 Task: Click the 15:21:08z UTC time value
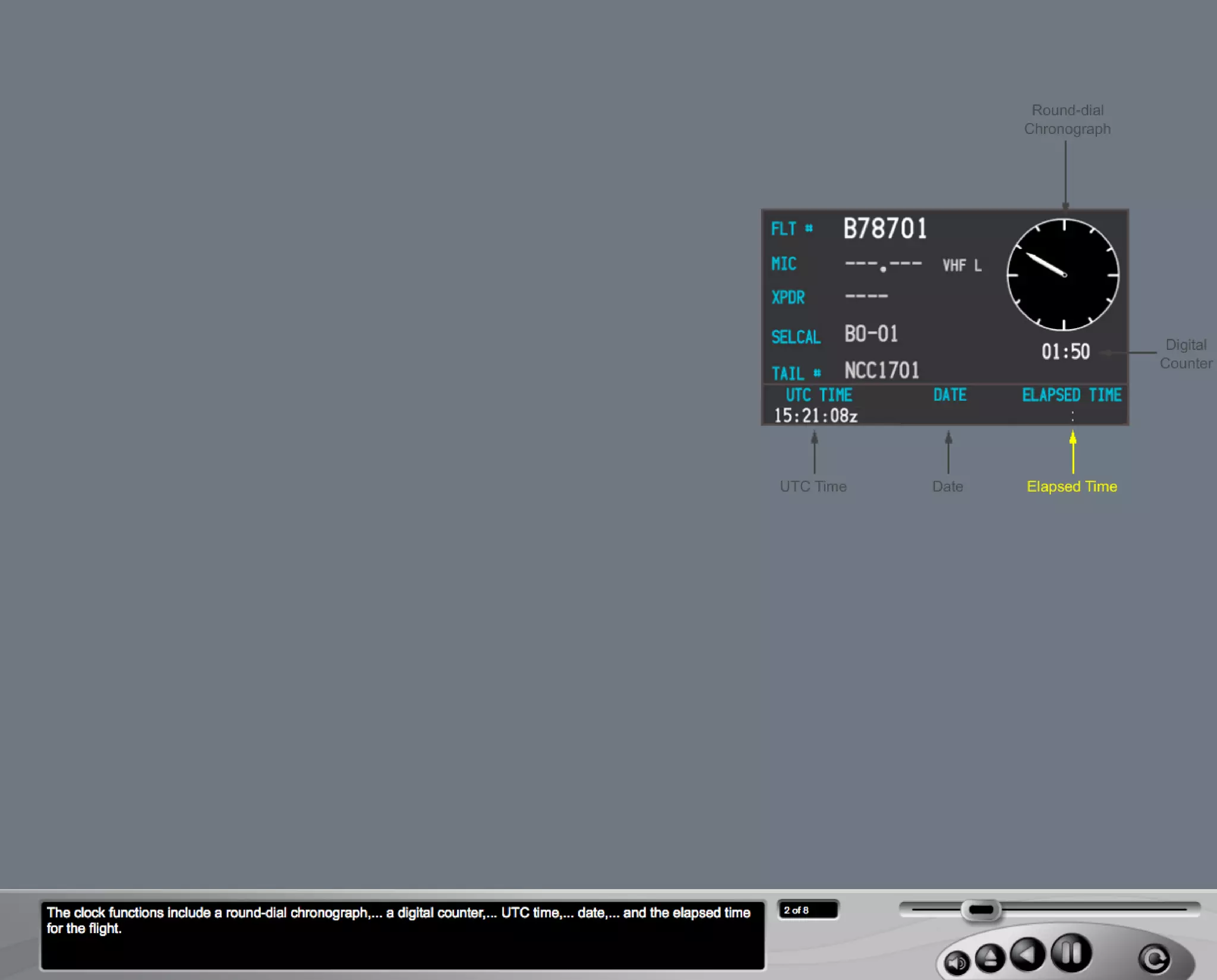[x=815, y=415]
